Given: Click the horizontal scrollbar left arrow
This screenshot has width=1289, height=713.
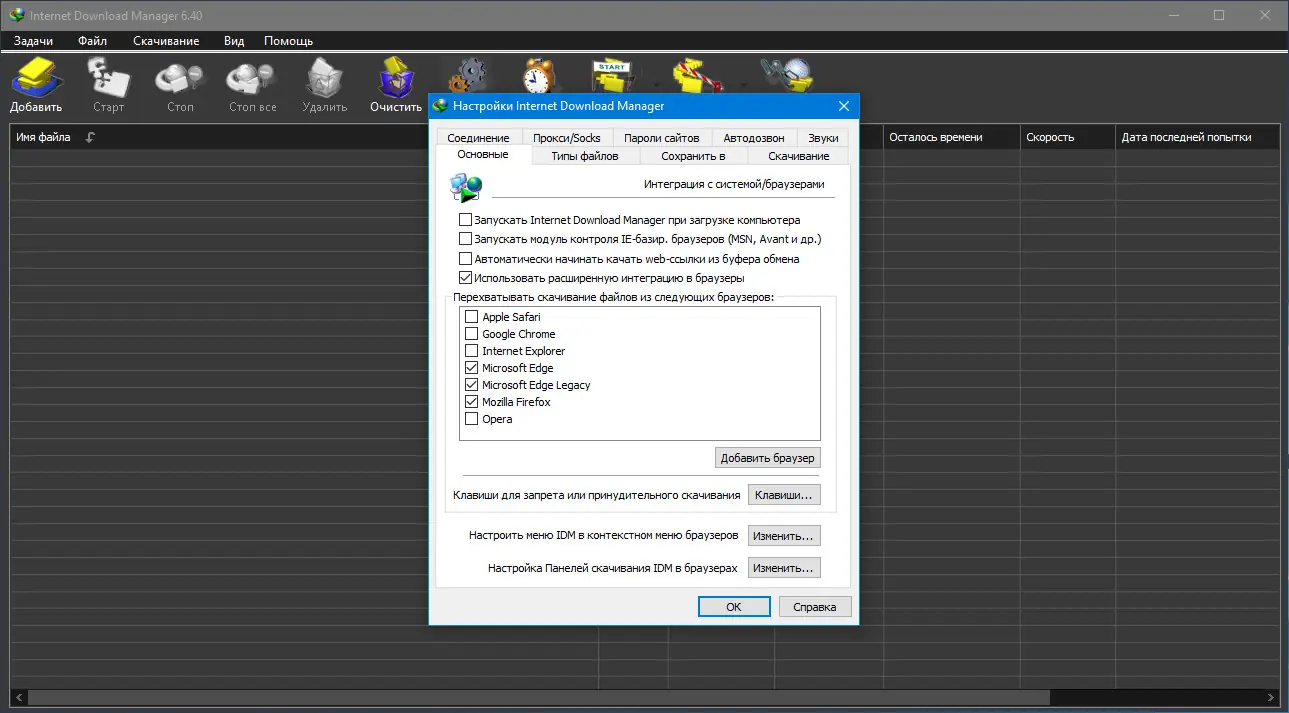Looking at the screenshot, I should click(x=18, y=697).
